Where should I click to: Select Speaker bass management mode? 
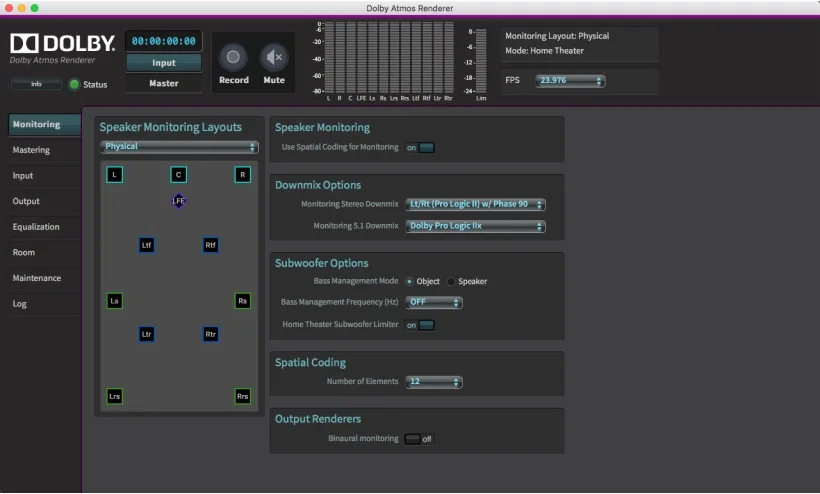tap(451, 281)
